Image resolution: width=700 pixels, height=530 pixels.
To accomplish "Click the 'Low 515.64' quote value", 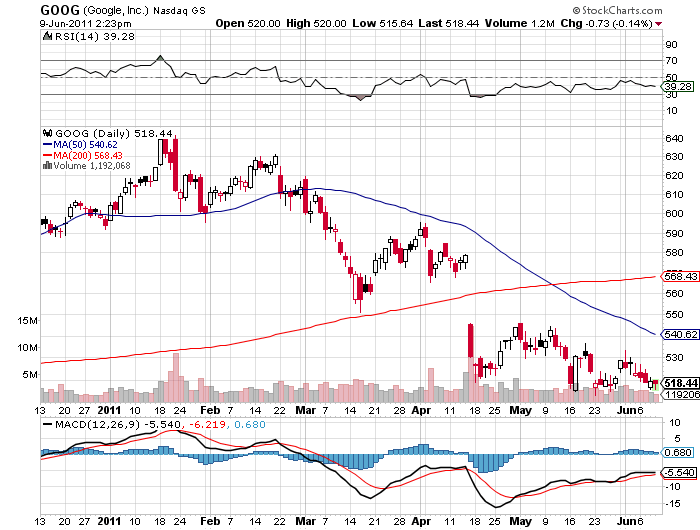I will 383,23.
